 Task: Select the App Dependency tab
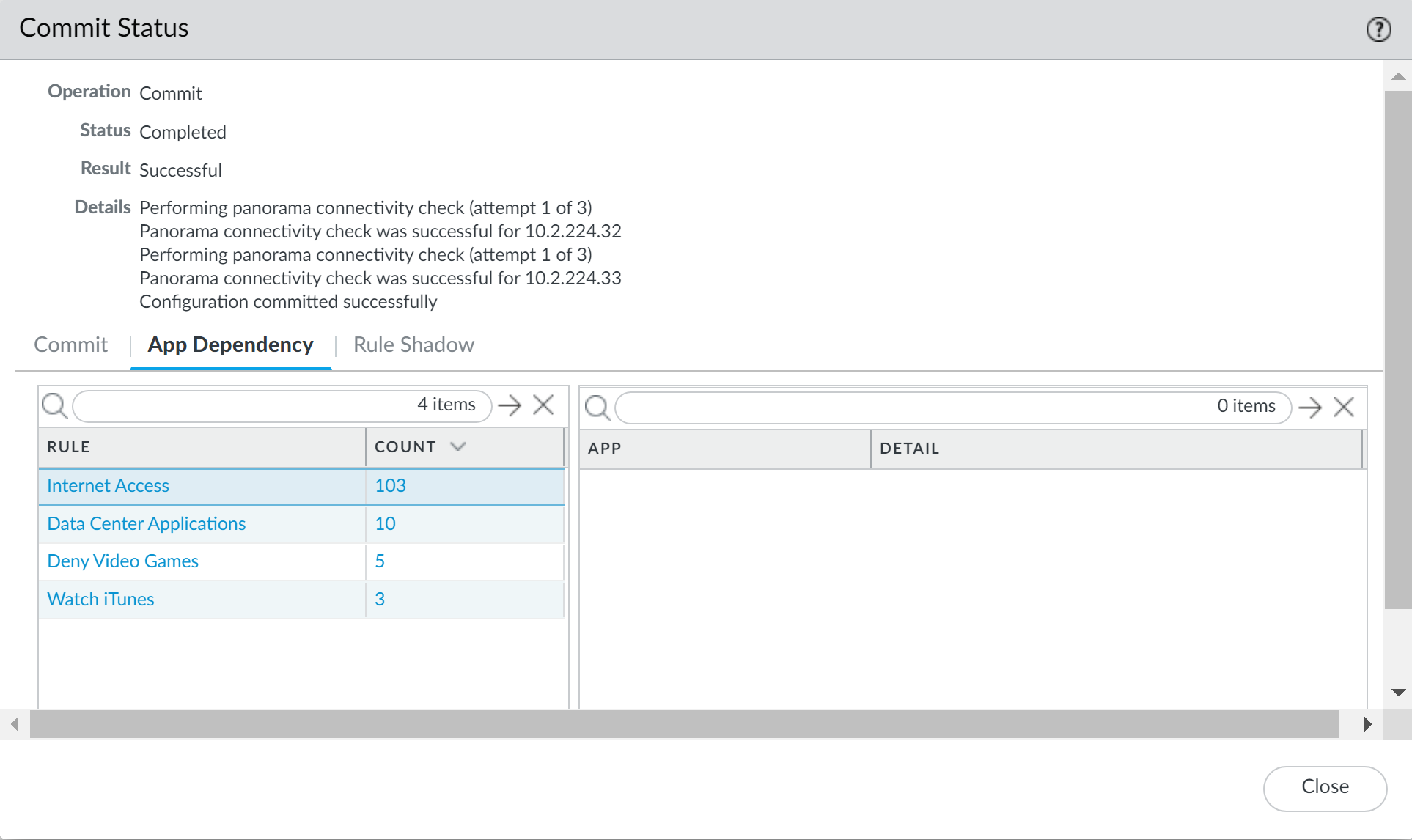coord(230,345)
